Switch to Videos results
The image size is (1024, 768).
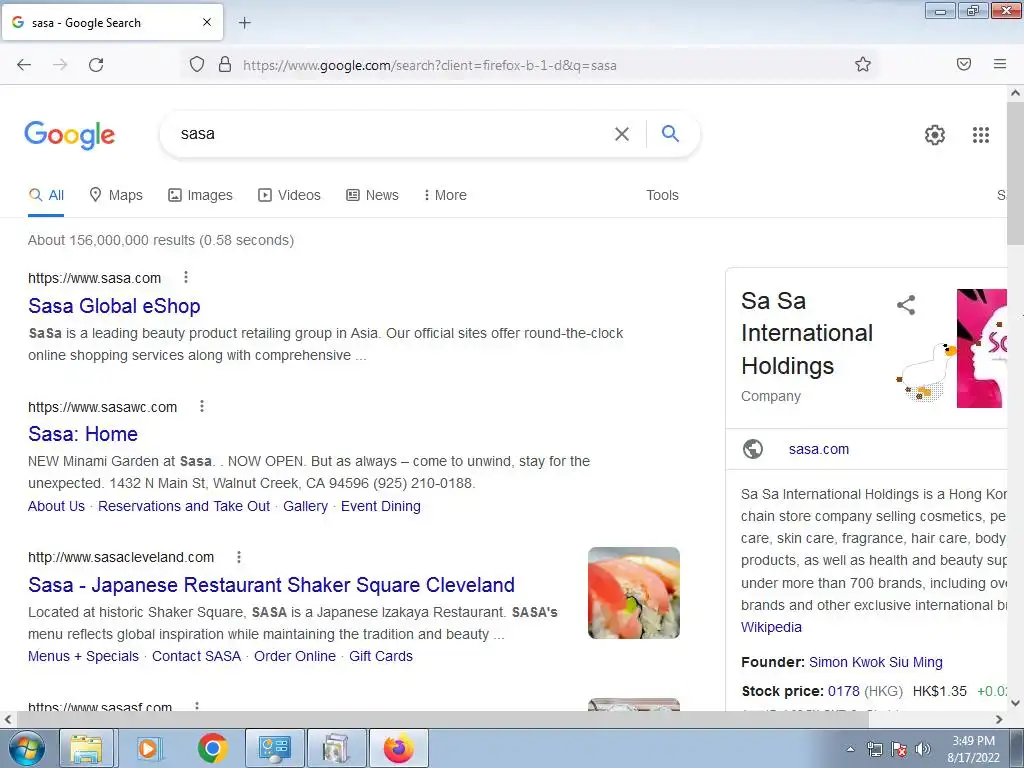289,195
